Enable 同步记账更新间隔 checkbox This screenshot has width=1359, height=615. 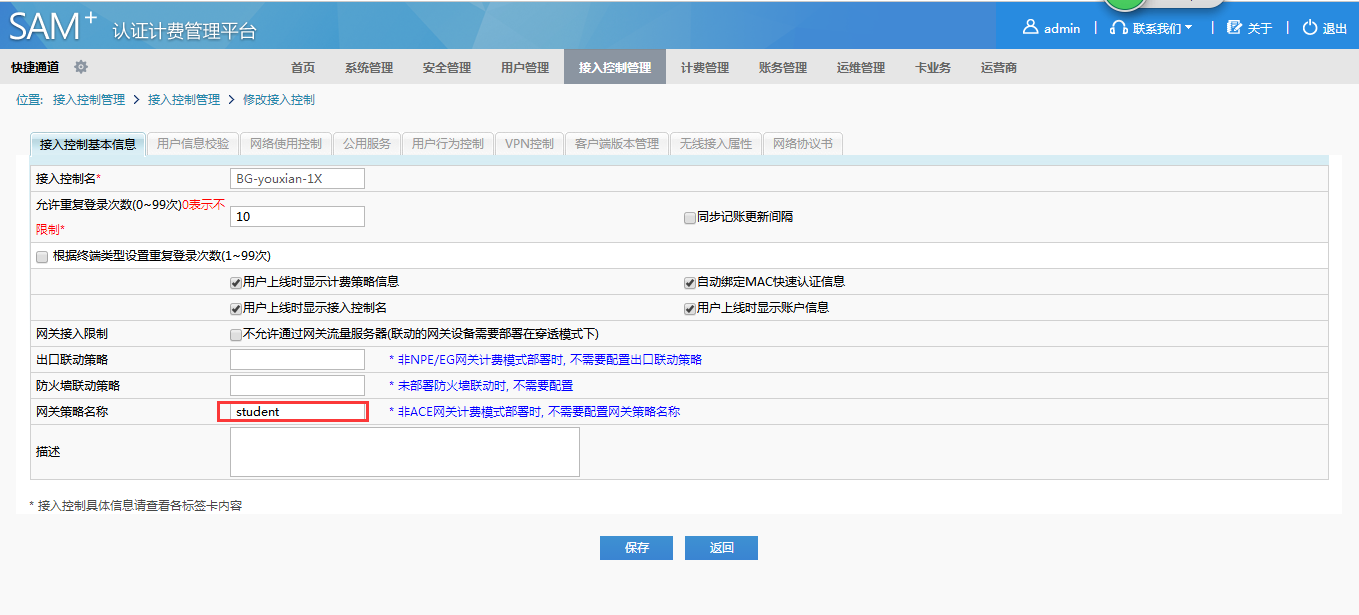(690, 217)
